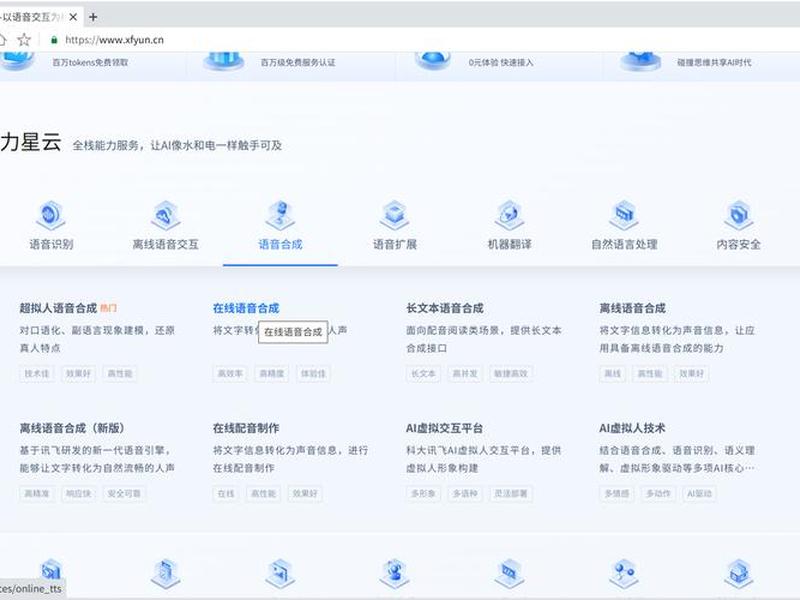The height and width of the screenshot is (600, 800).
Task: Click the 在线 tag under 在线配音制作
Action: [x=226, y=493]
